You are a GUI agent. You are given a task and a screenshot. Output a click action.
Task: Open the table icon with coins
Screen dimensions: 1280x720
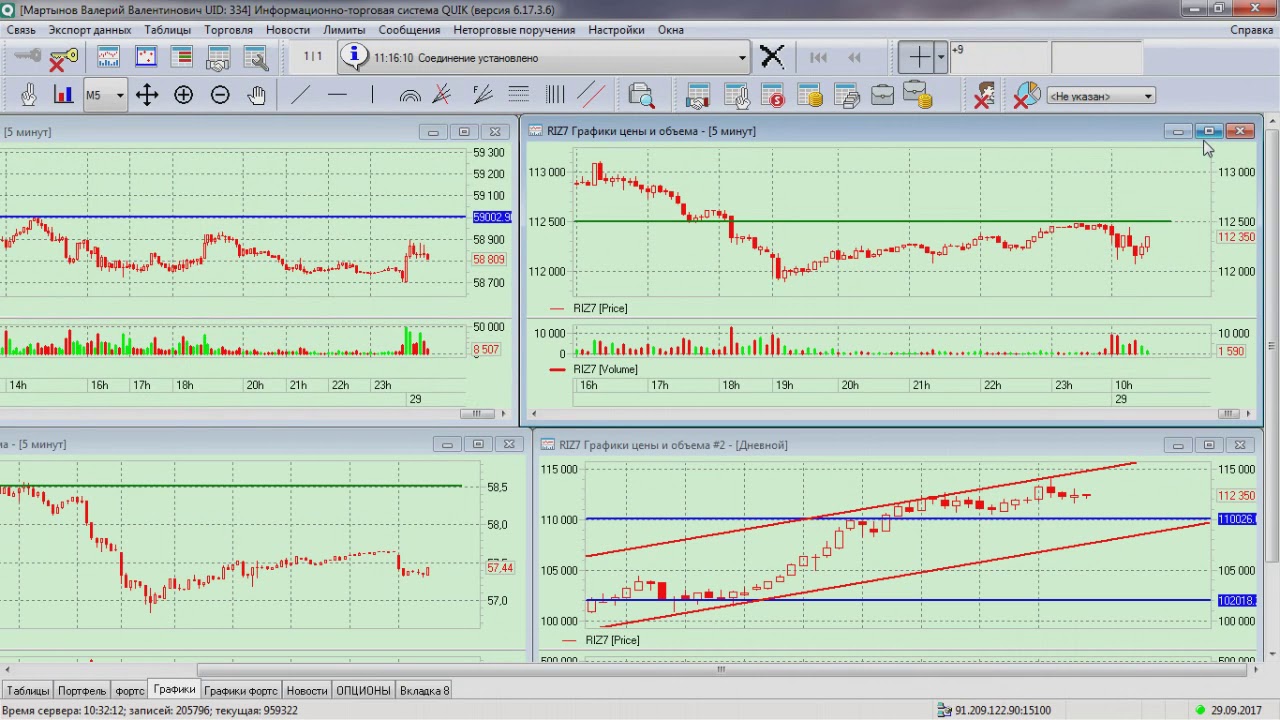pos(809,96)
